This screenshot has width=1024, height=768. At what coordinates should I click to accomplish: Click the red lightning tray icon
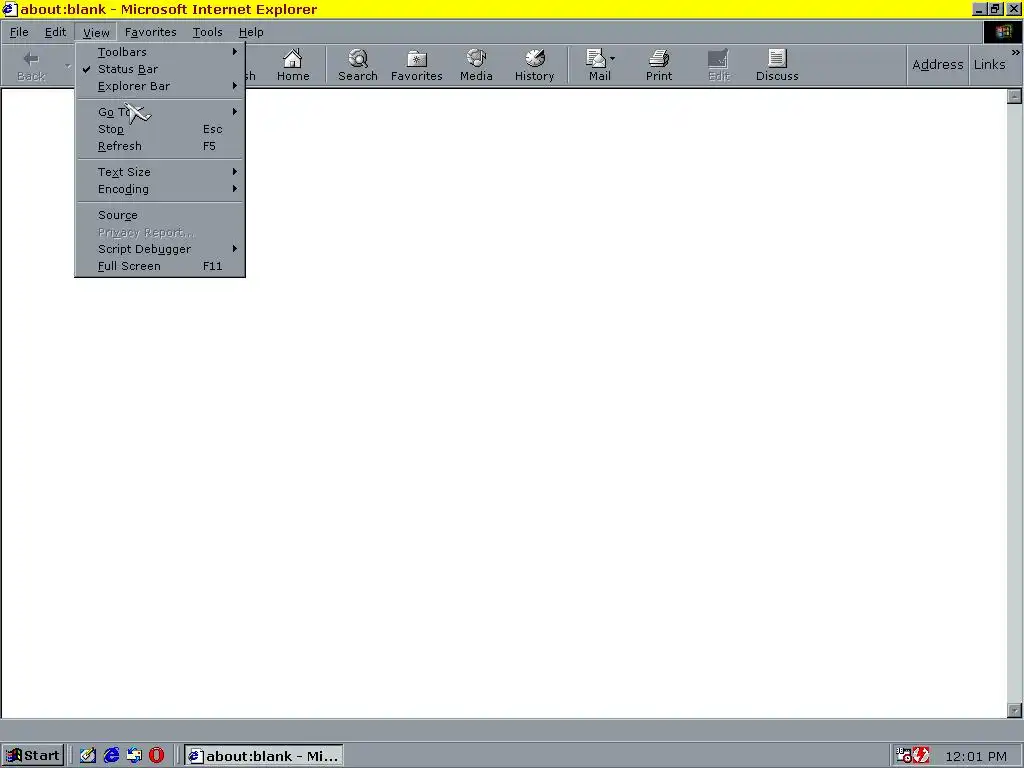[x=921, y=755]
